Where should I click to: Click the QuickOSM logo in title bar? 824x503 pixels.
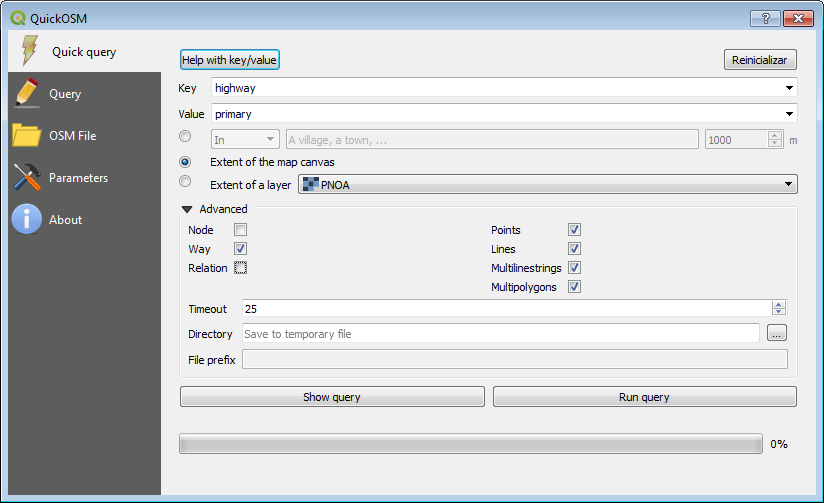[x=18, y=18]
